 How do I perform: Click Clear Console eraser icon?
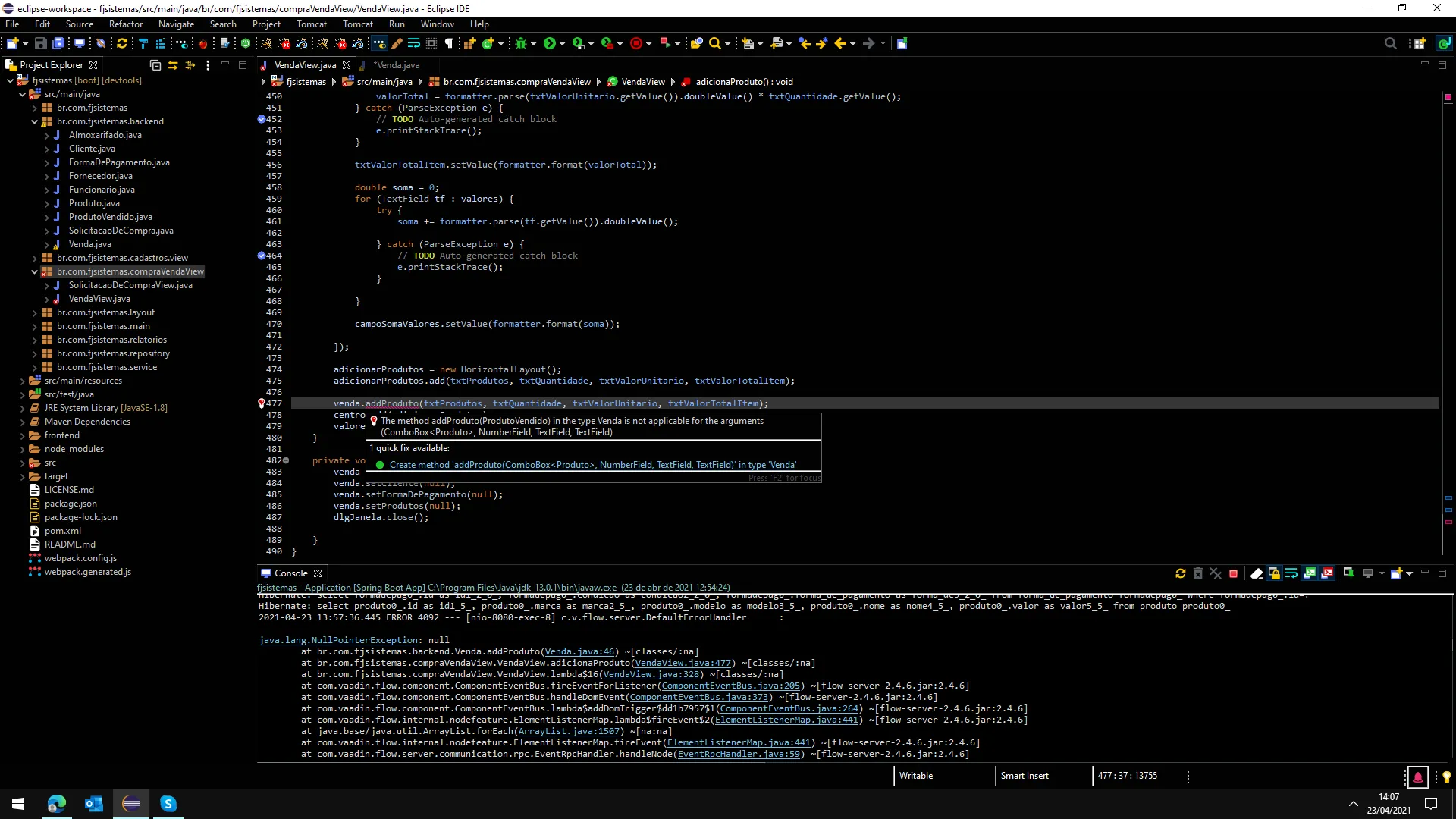[1256, 573]
